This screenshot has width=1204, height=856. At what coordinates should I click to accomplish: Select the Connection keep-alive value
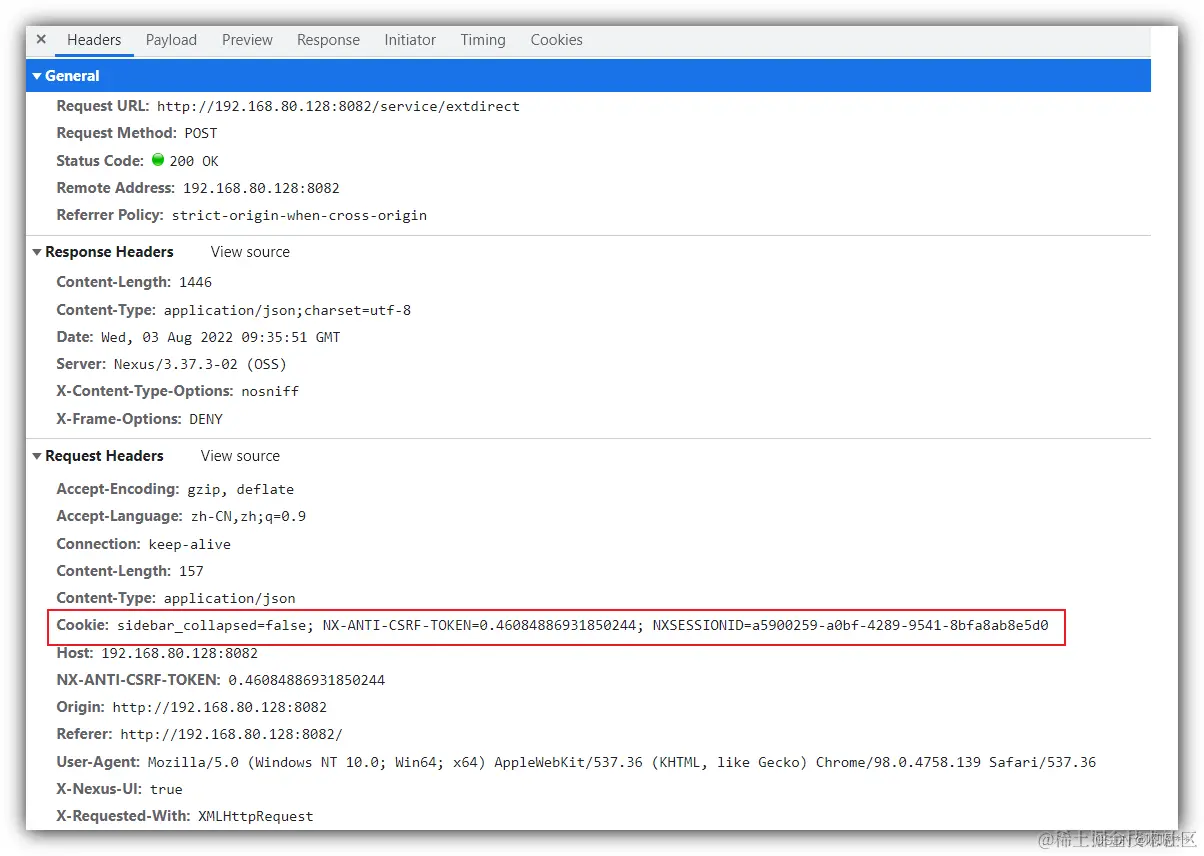pos(190,545)
